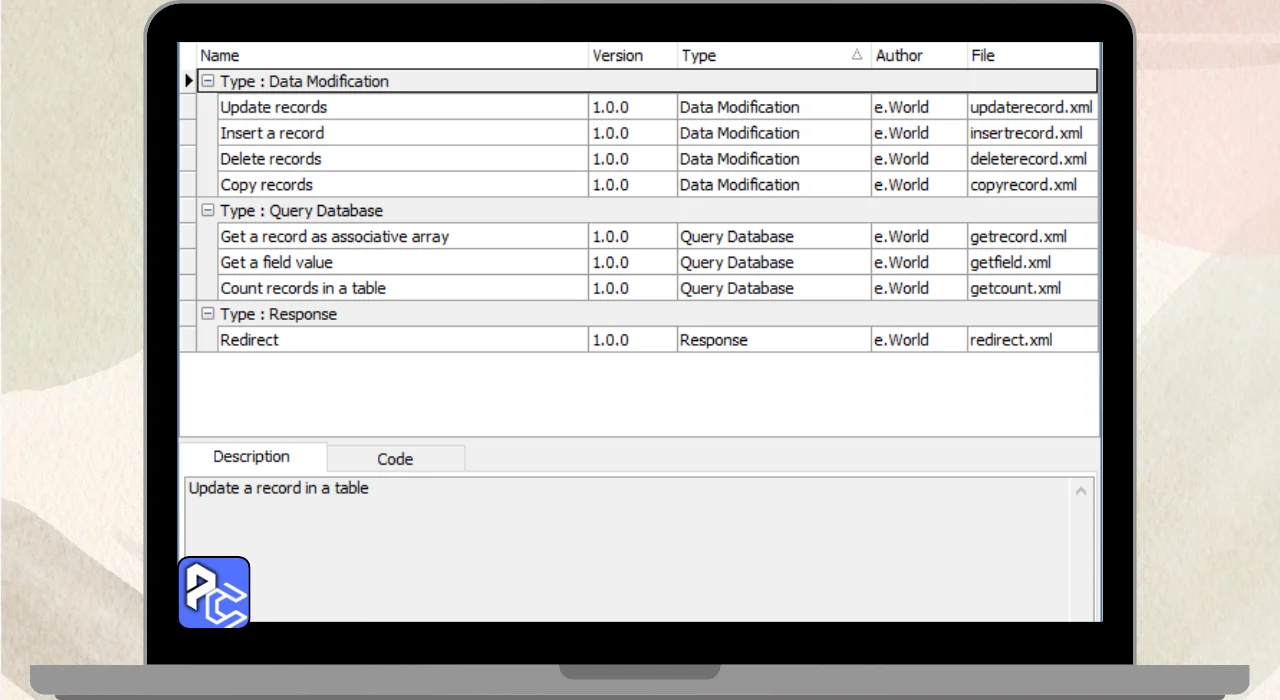Screen dimensions: 1280x700
Task: Select the Insert a record row
Action: click(x=272, y=133)
